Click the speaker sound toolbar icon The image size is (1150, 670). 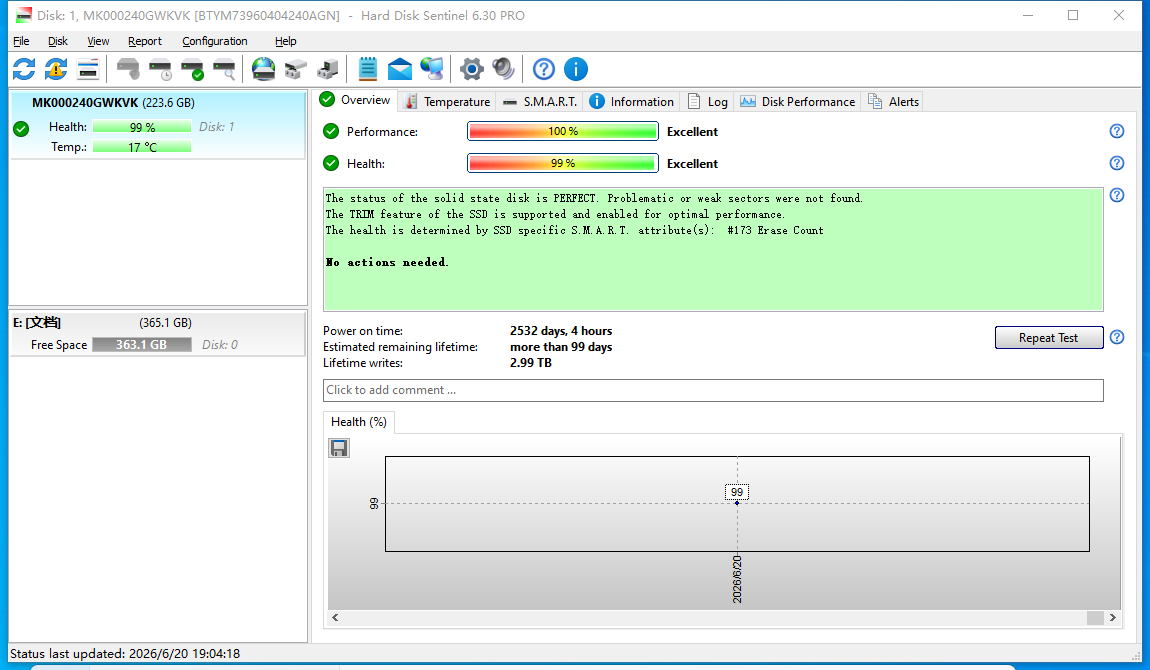(503, 70)
